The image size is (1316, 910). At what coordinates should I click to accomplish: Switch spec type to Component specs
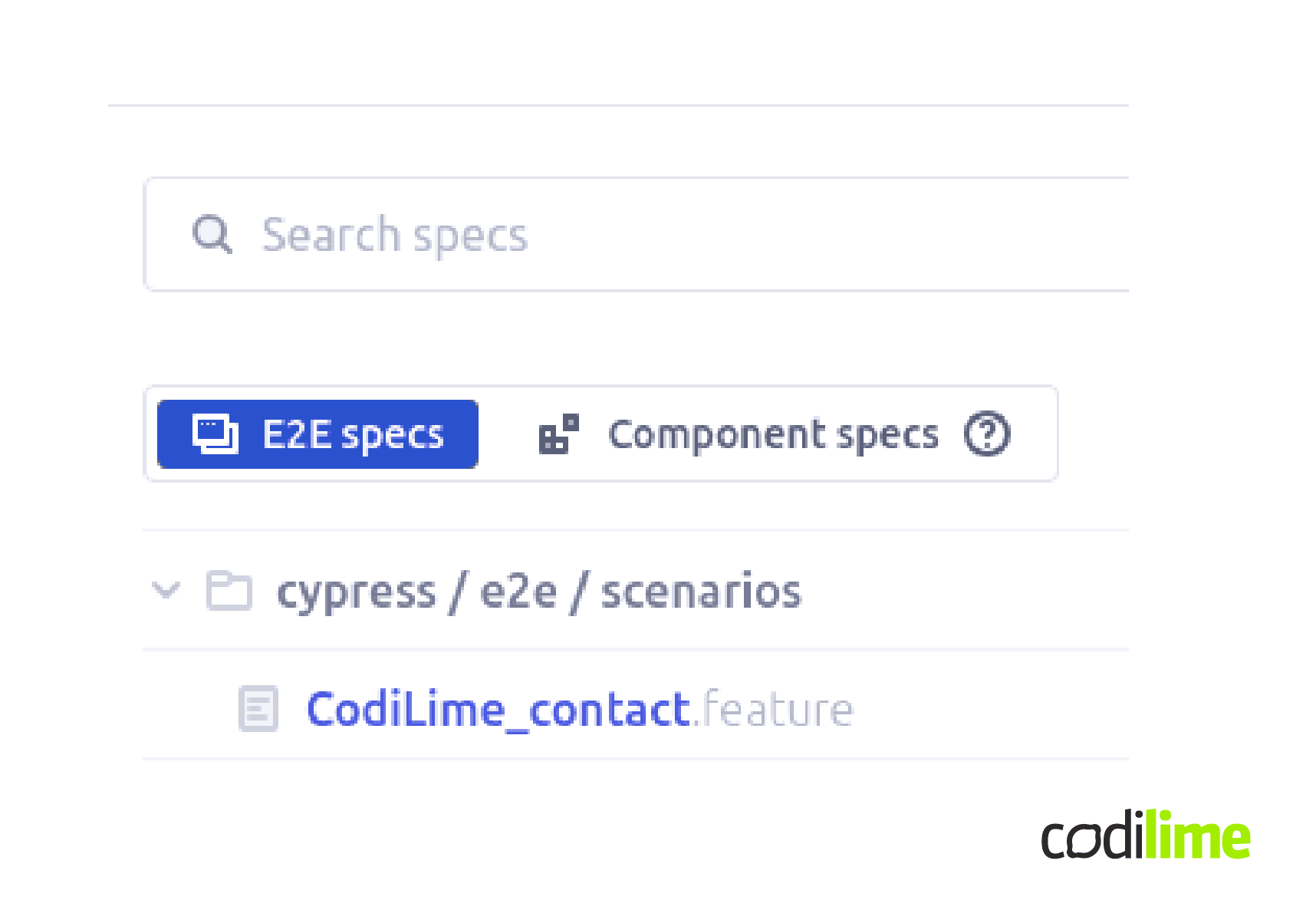tap(772, 434)
